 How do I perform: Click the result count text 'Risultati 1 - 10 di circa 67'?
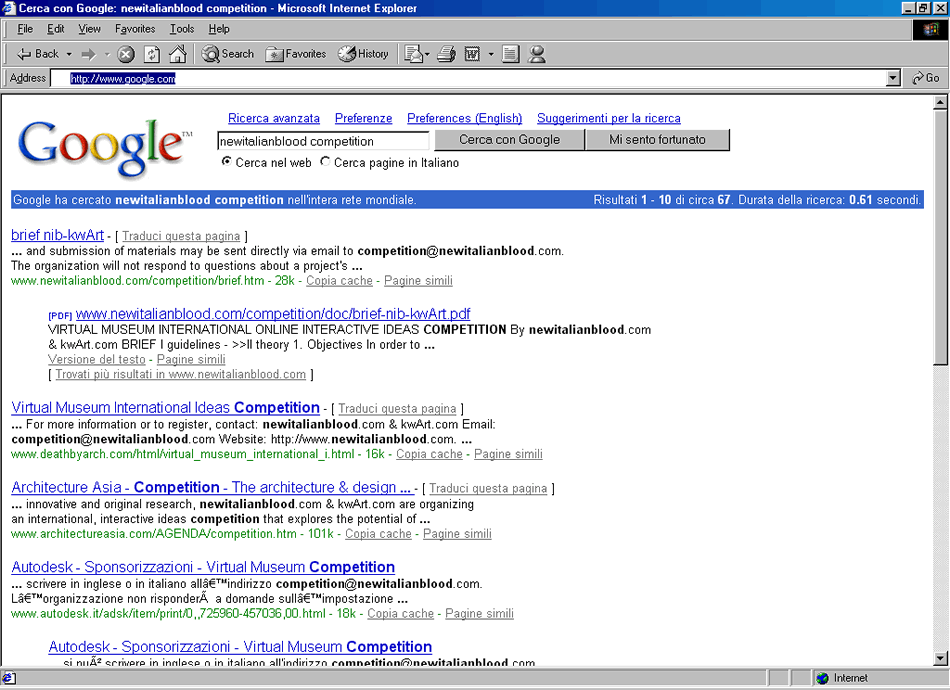[x=662, y=200]
